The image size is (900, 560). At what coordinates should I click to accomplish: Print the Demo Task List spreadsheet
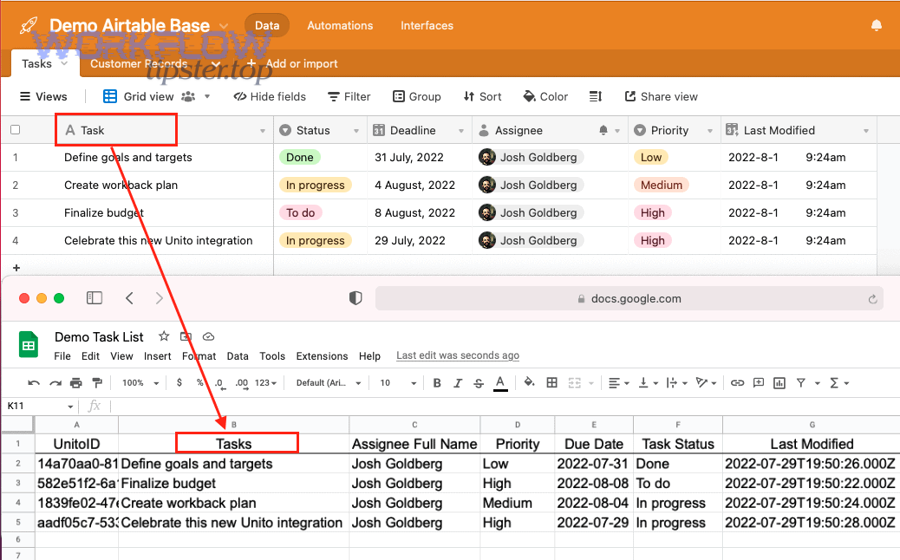(76, 383)
